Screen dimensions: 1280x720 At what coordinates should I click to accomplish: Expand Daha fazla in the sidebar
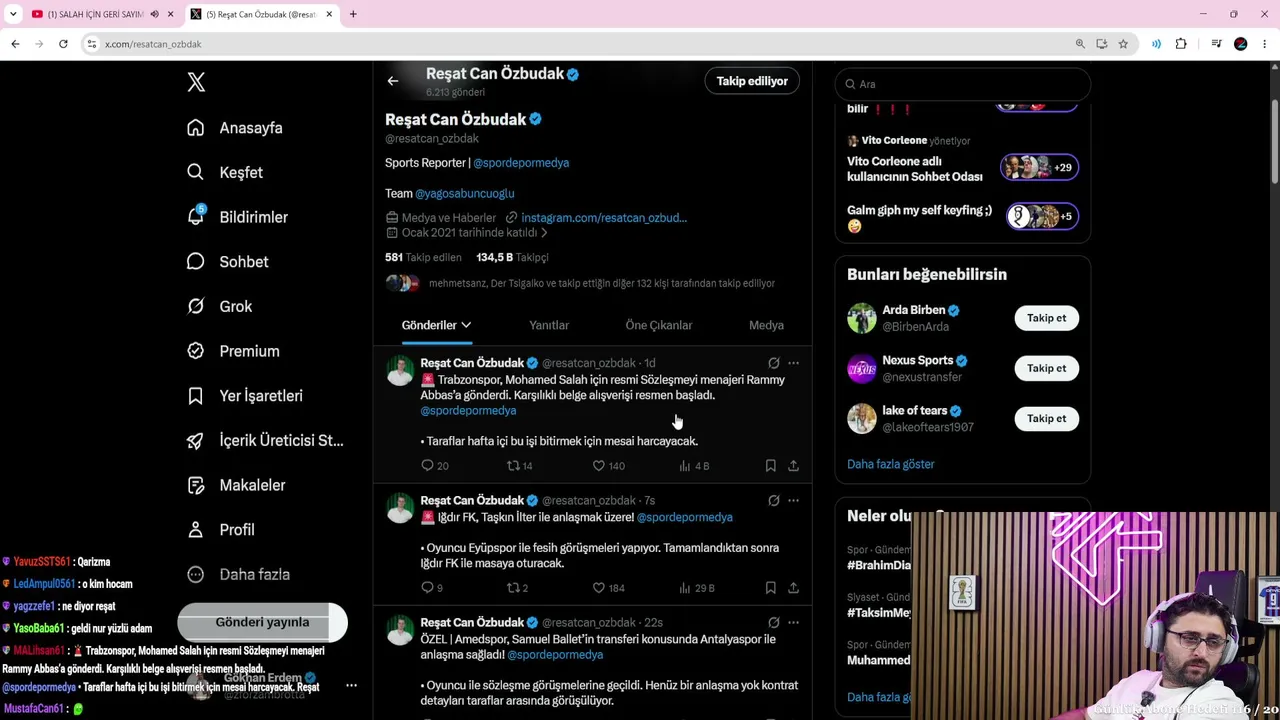(240, 574)
